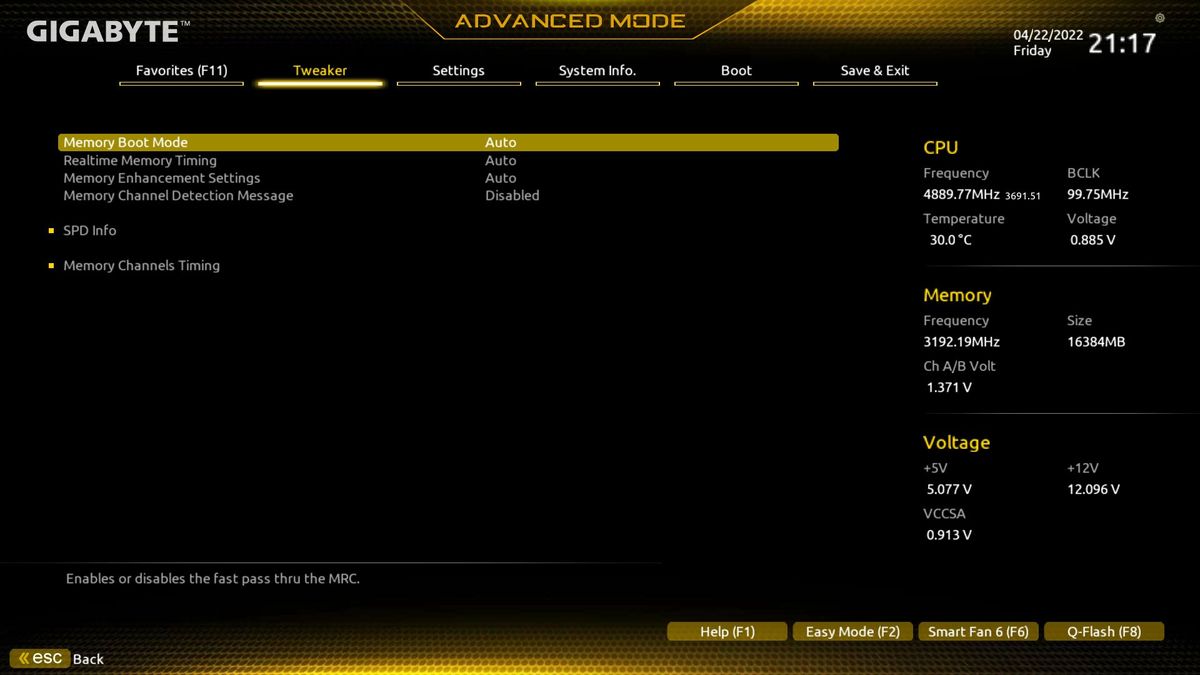Image resolution: width=1200 pixels, height=675 pixels.
Task: Open Smart Fan 6 (F6)
Action: 978,631
